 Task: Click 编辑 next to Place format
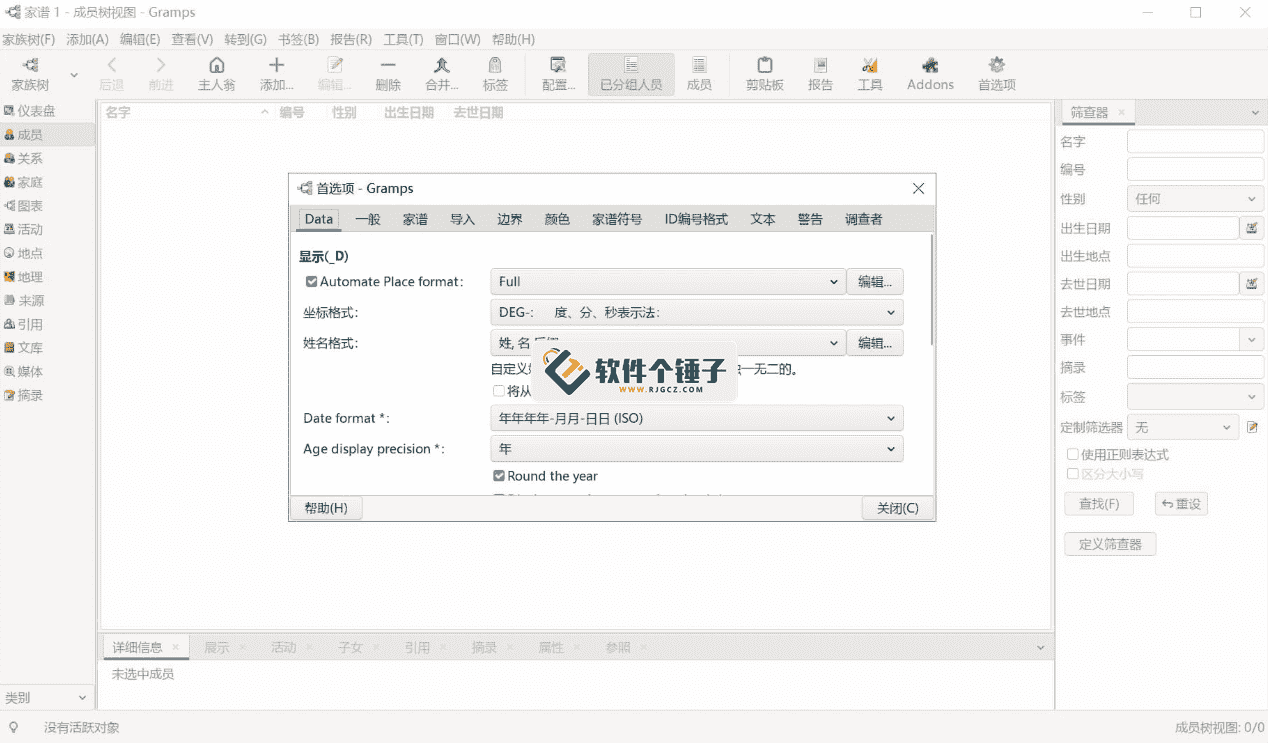(875, 282)
